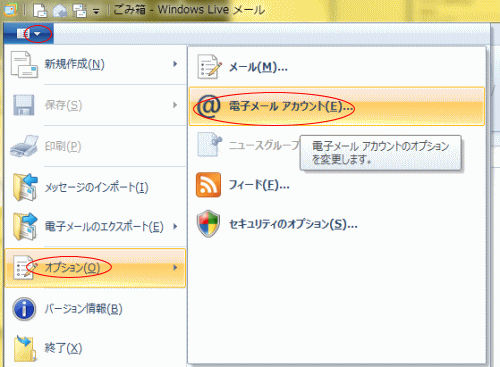
Task: Select 電子メール アカウント(E)...
Action: pos(337,107)
